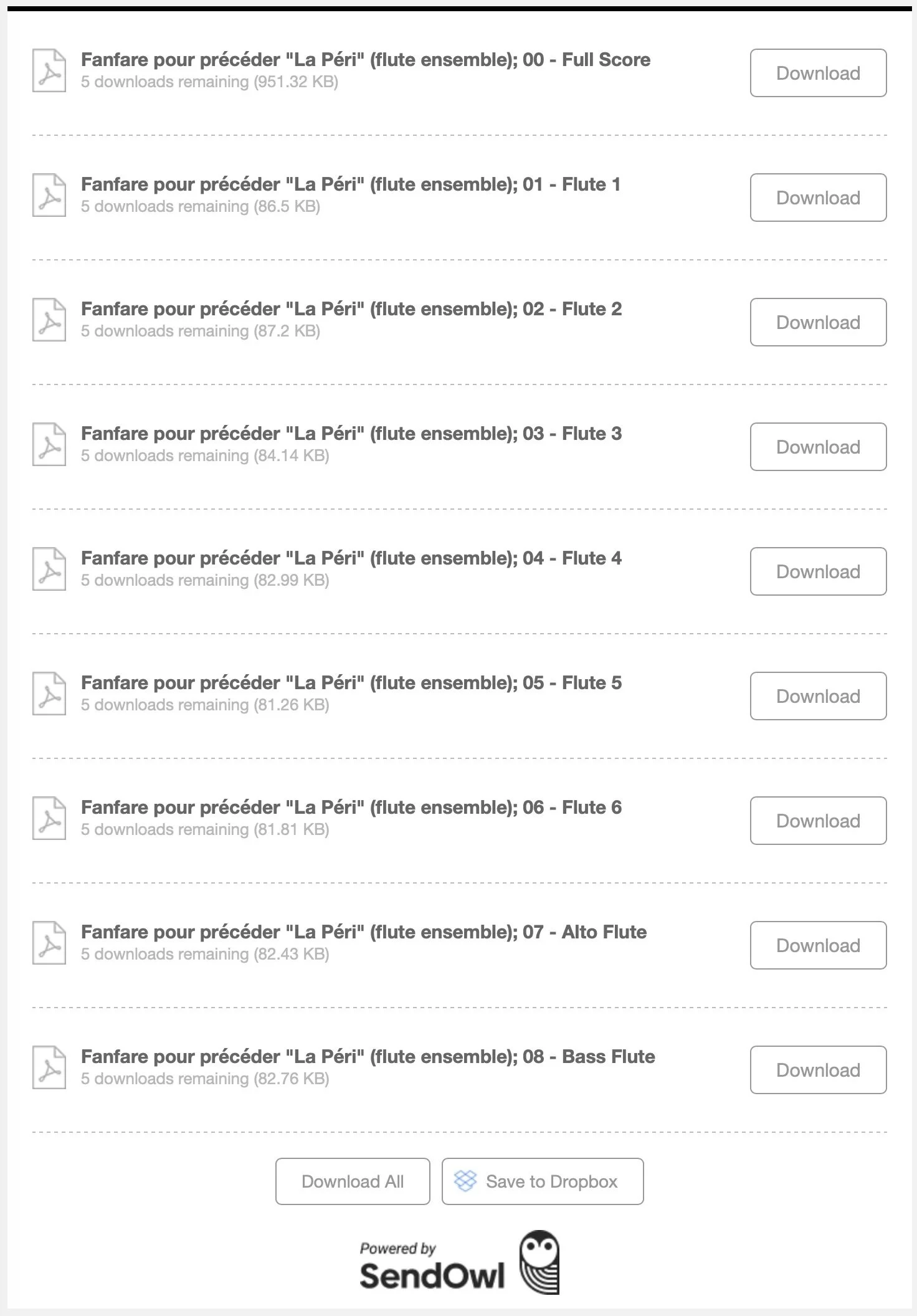Viewport: 917px width, 1316px height.
Task: Click the Download All button
Action: [x=353, y=1181]
